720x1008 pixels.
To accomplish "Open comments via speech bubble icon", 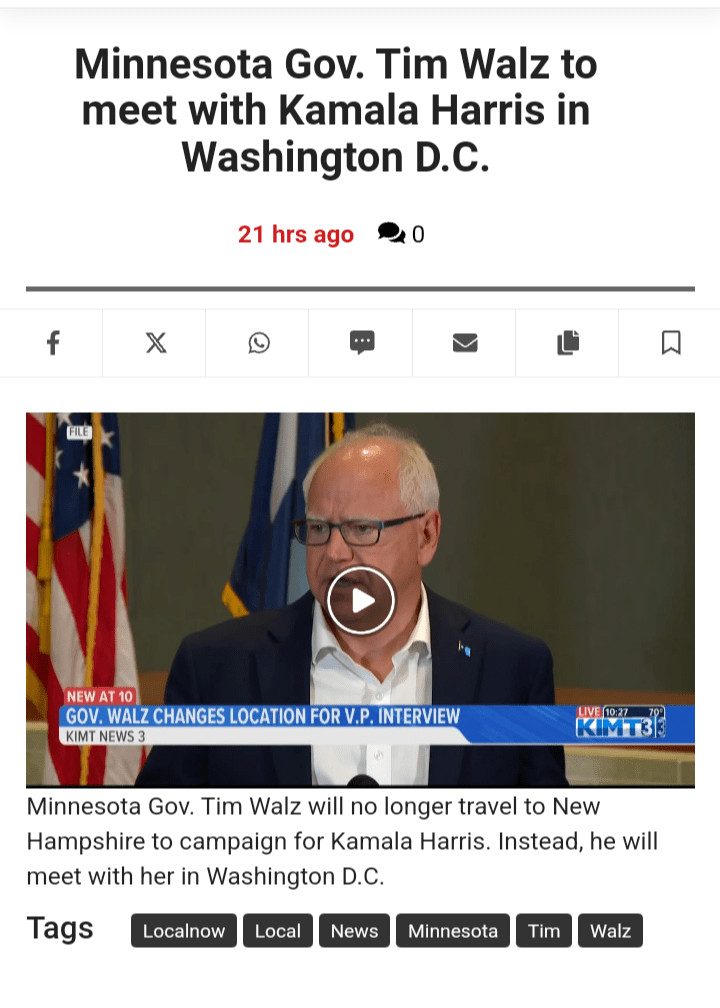I will pos(392,233).
